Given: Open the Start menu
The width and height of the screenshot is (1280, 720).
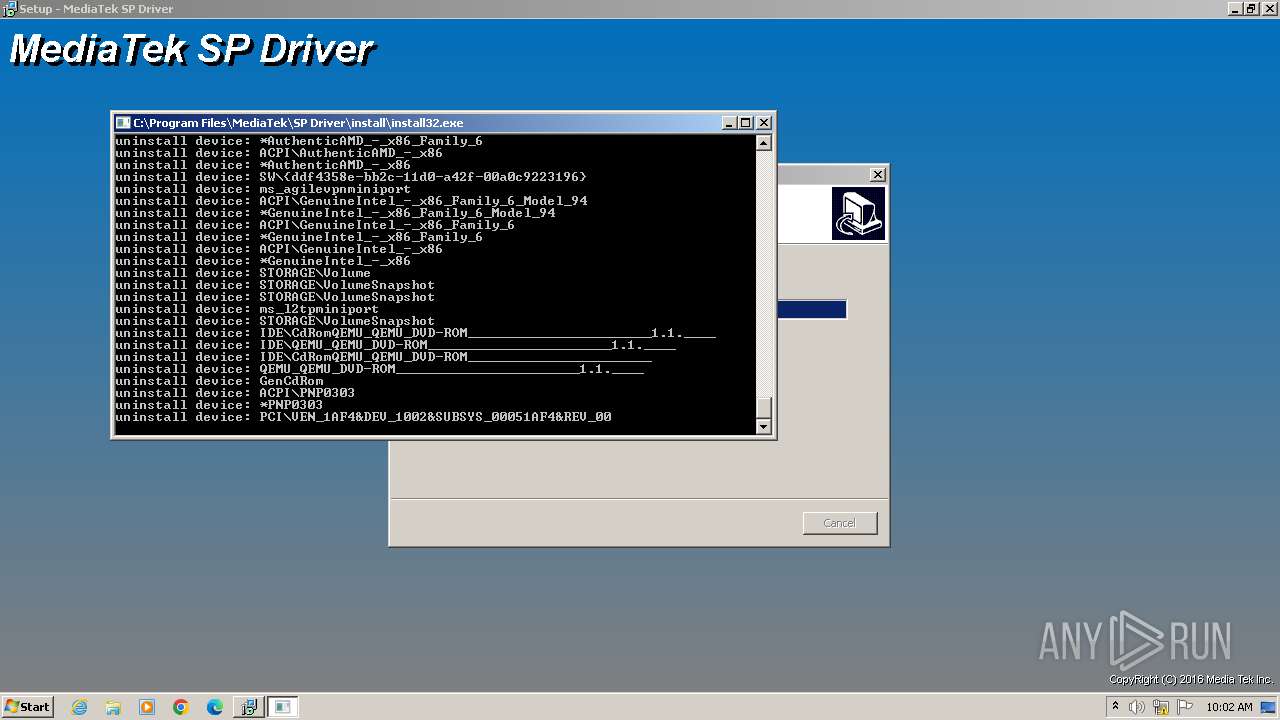Looking at the screenshot, I should point(27,707).
